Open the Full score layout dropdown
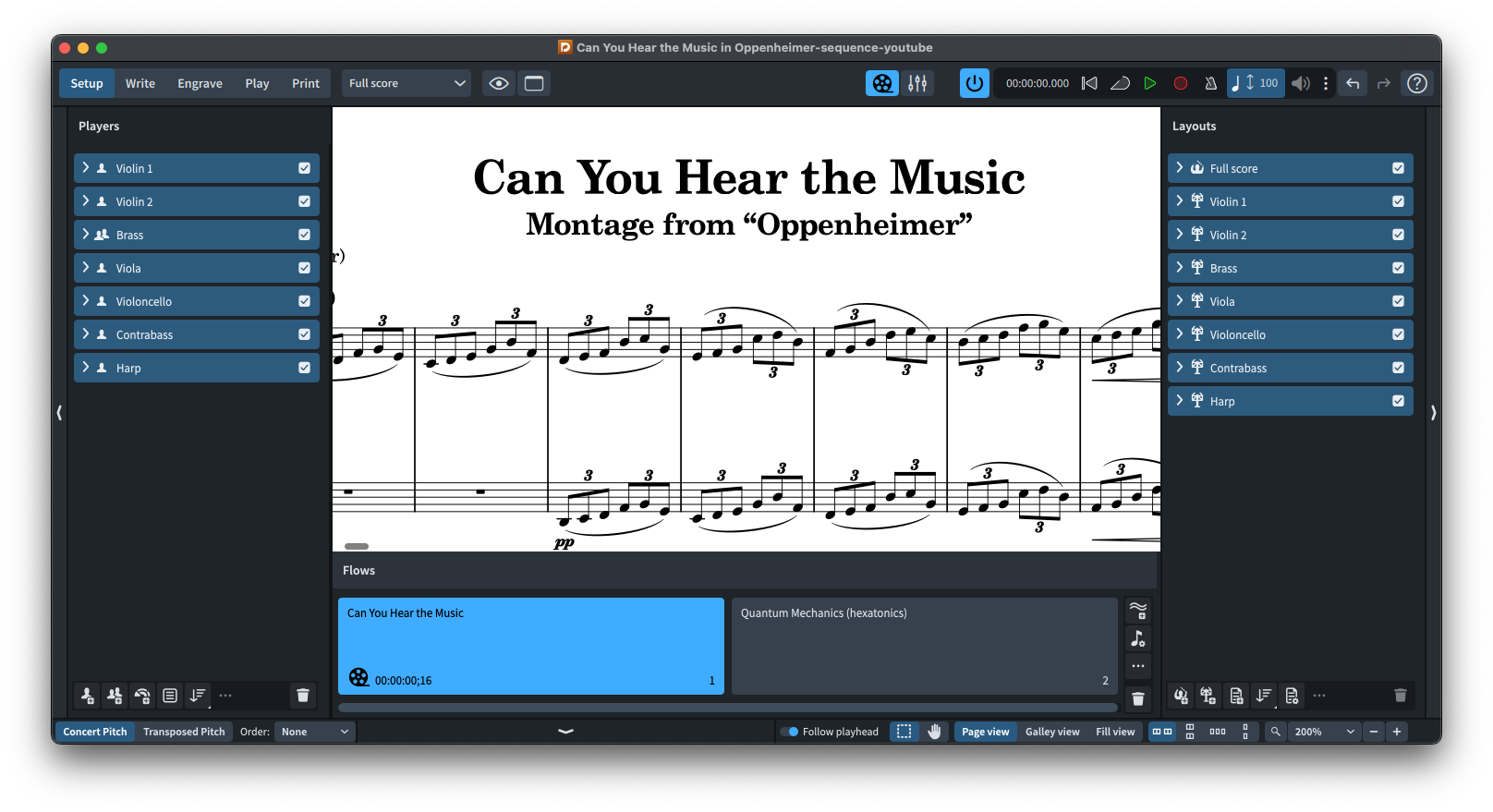Image resolution: width=1493 pixels, height=812 pixels. pos(407,83)
